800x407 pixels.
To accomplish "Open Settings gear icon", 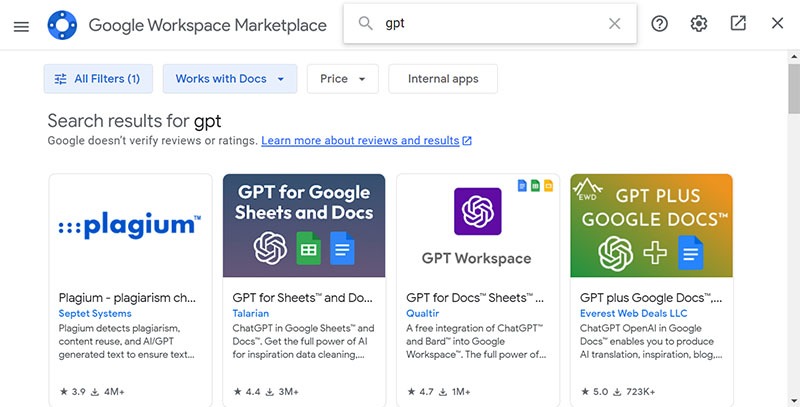I will pos(698,23).
